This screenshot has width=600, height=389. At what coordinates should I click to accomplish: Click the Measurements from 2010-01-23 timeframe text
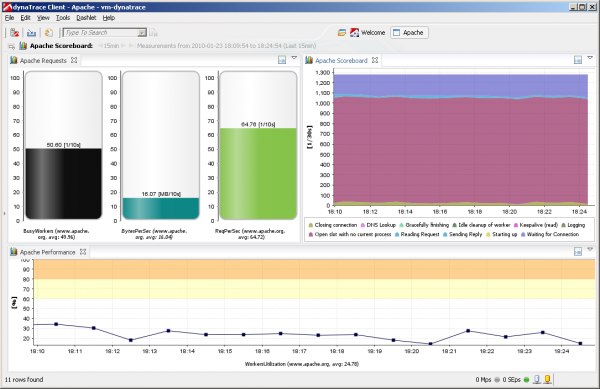pos(227,46)
